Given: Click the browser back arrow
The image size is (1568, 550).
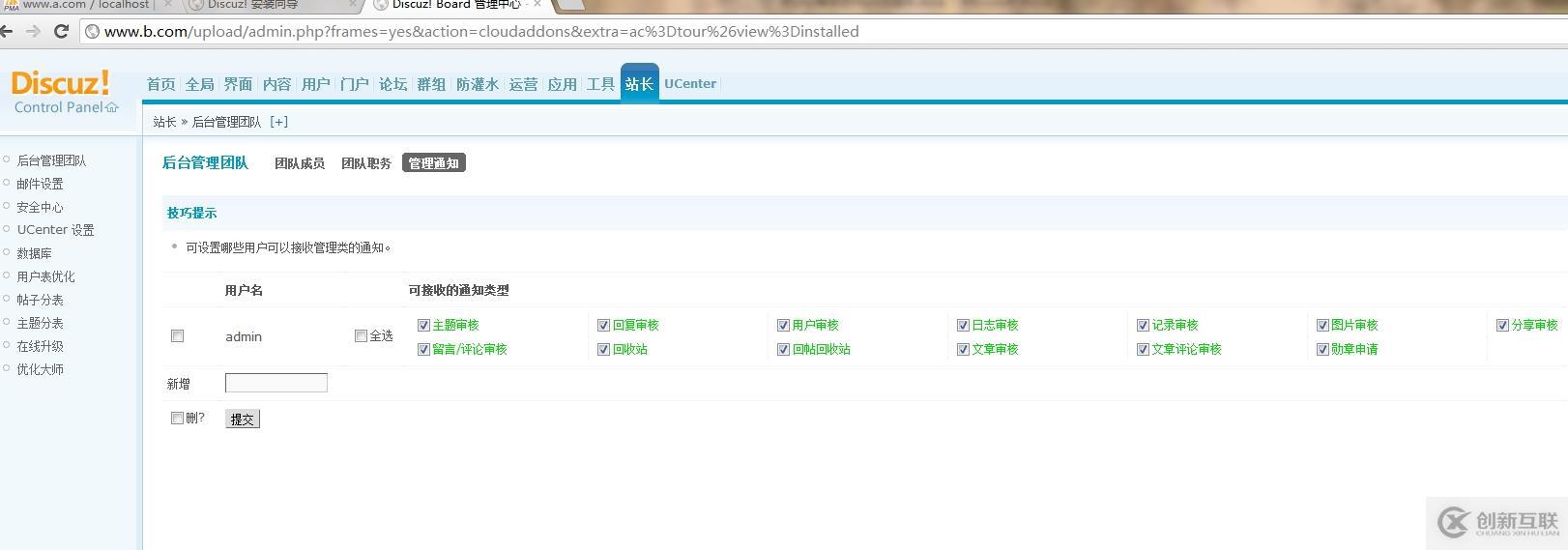Looking at the screenshot, I should click(x=6, y=31).
